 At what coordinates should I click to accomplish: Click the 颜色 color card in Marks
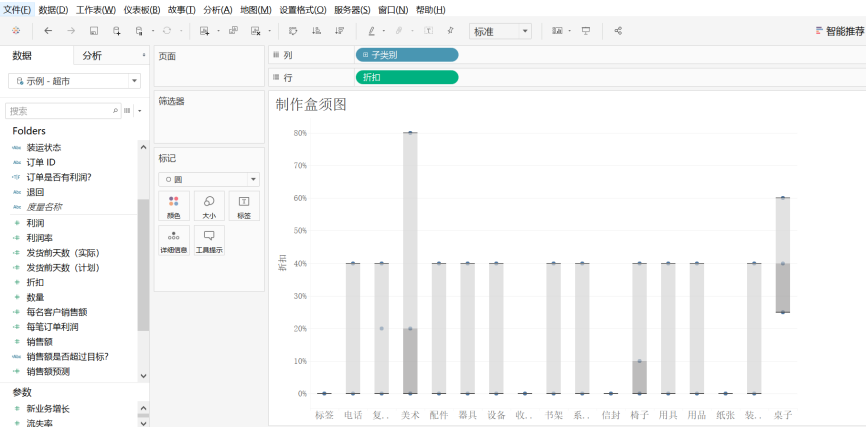(173, 206)
